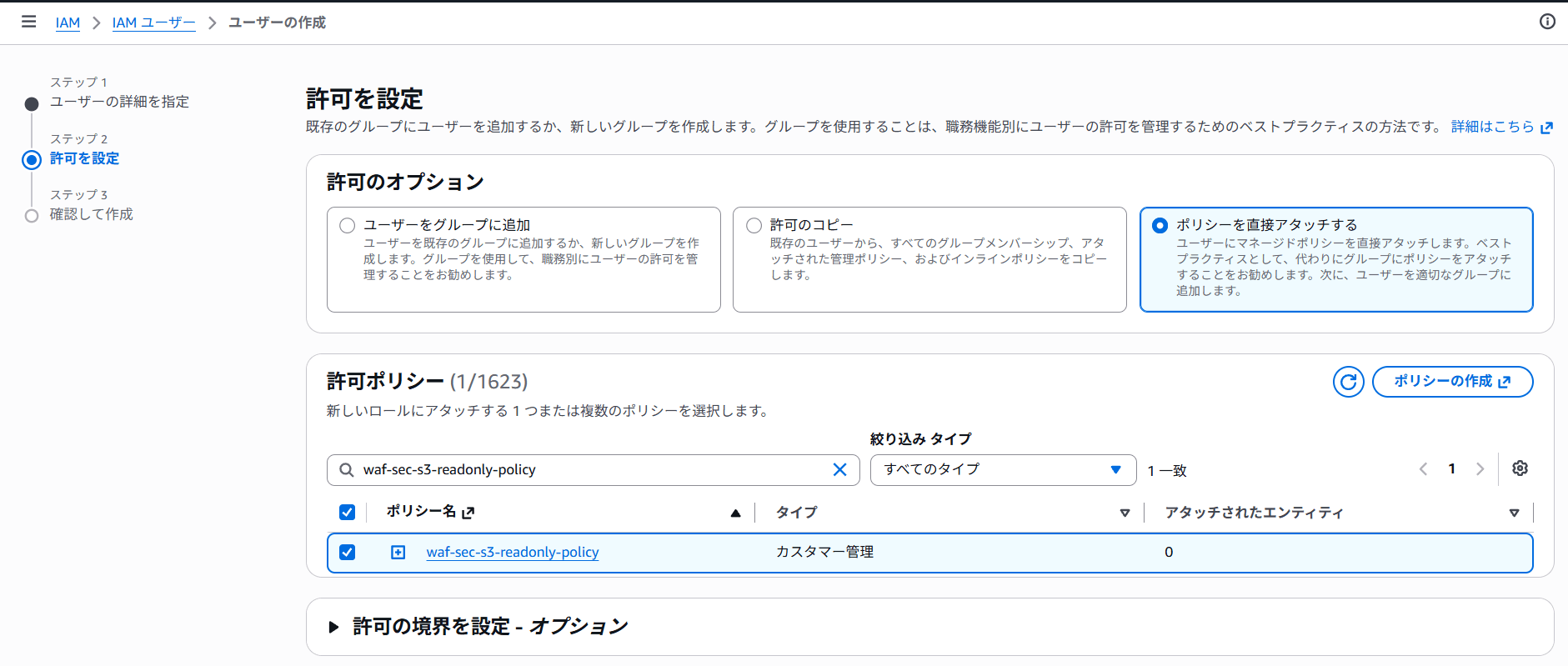Screen dimensions: 1568x666
Task: Open the waf-sec-s3-readonly-policy link
Action: click(513, 552)
